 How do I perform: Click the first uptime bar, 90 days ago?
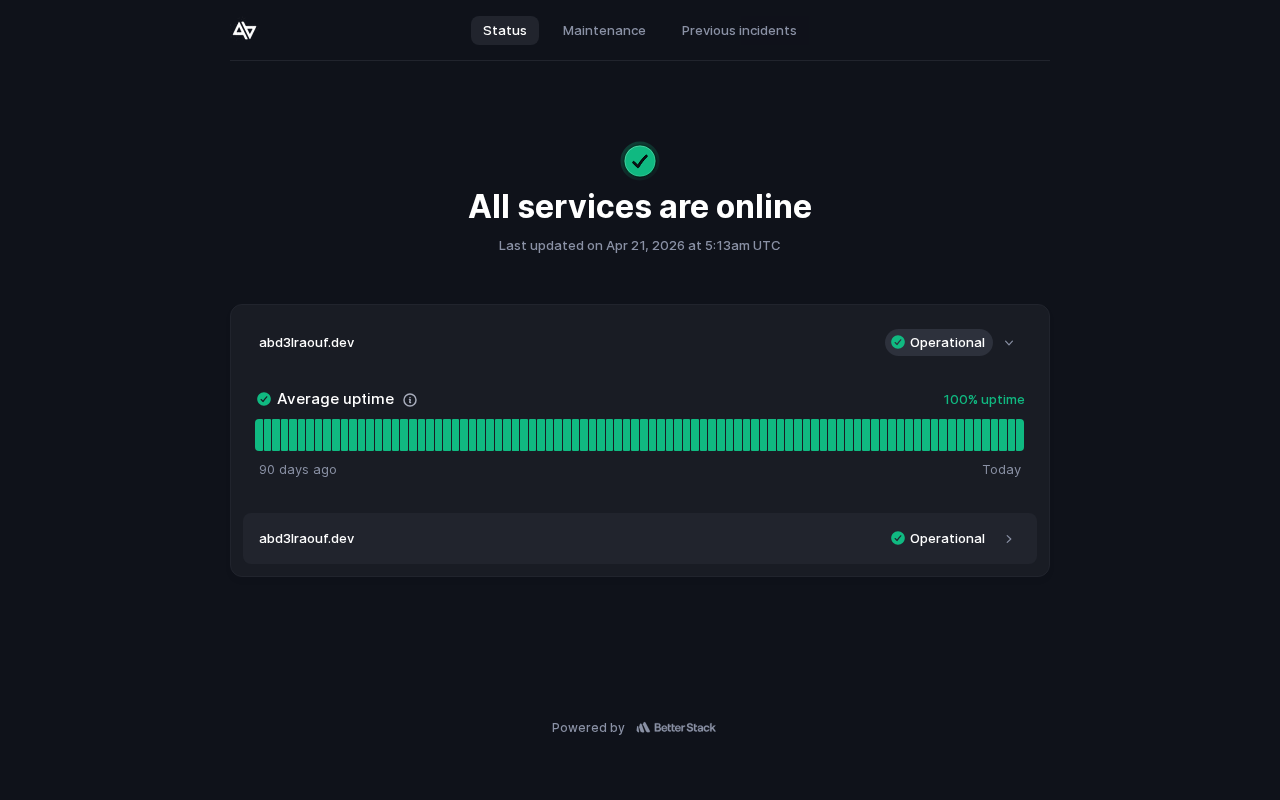click(259, 435)
